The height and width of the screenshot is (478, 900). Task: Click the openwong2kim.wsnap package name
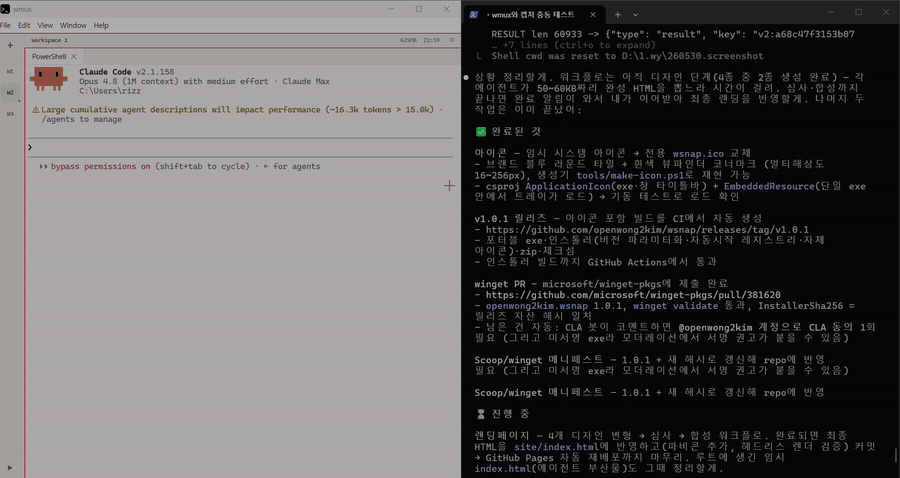coord(537,306)
